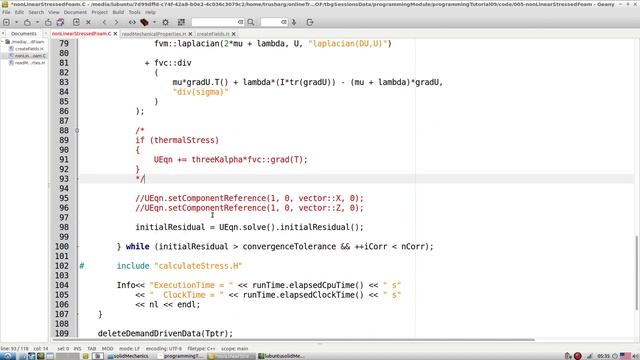Select readM...rties.H in Documents sidebar

click(30, 63)
